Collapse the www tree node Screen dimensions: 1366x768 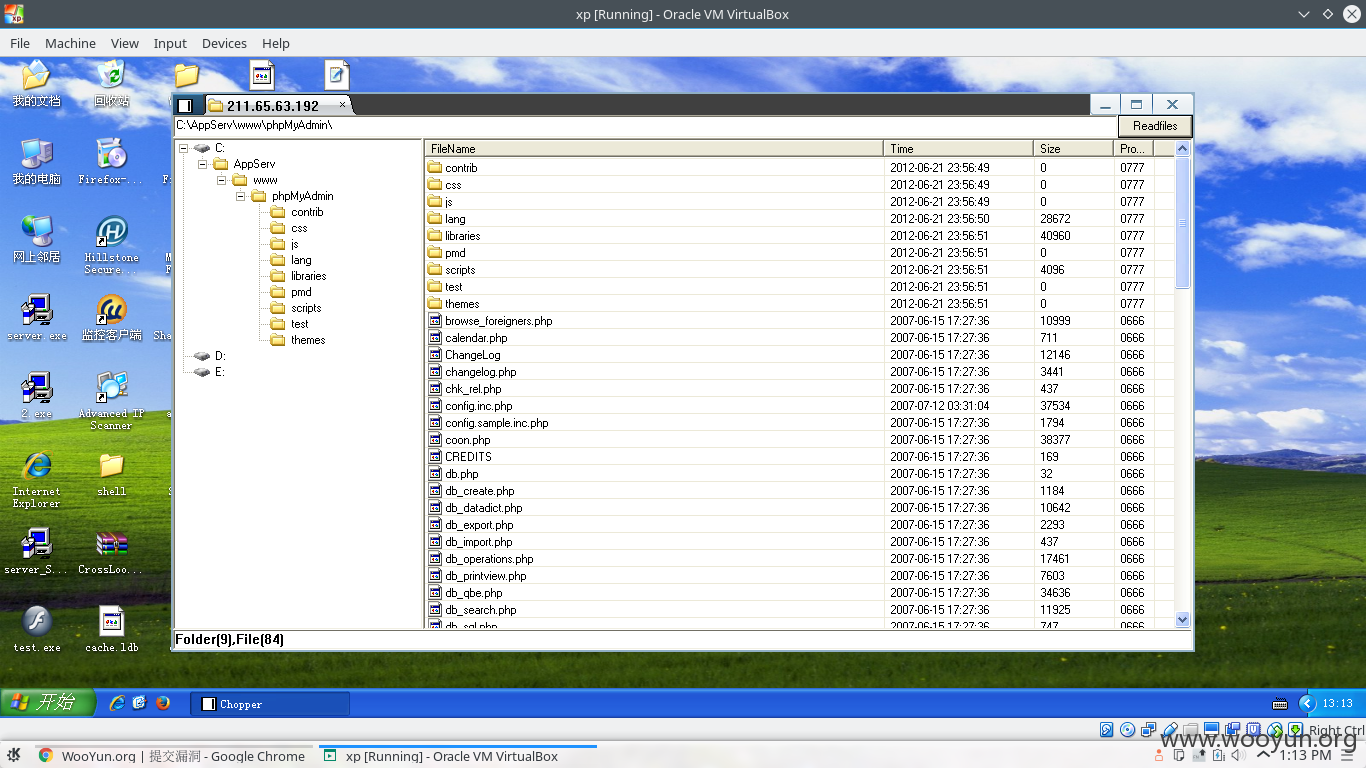(x=222, y=180)
